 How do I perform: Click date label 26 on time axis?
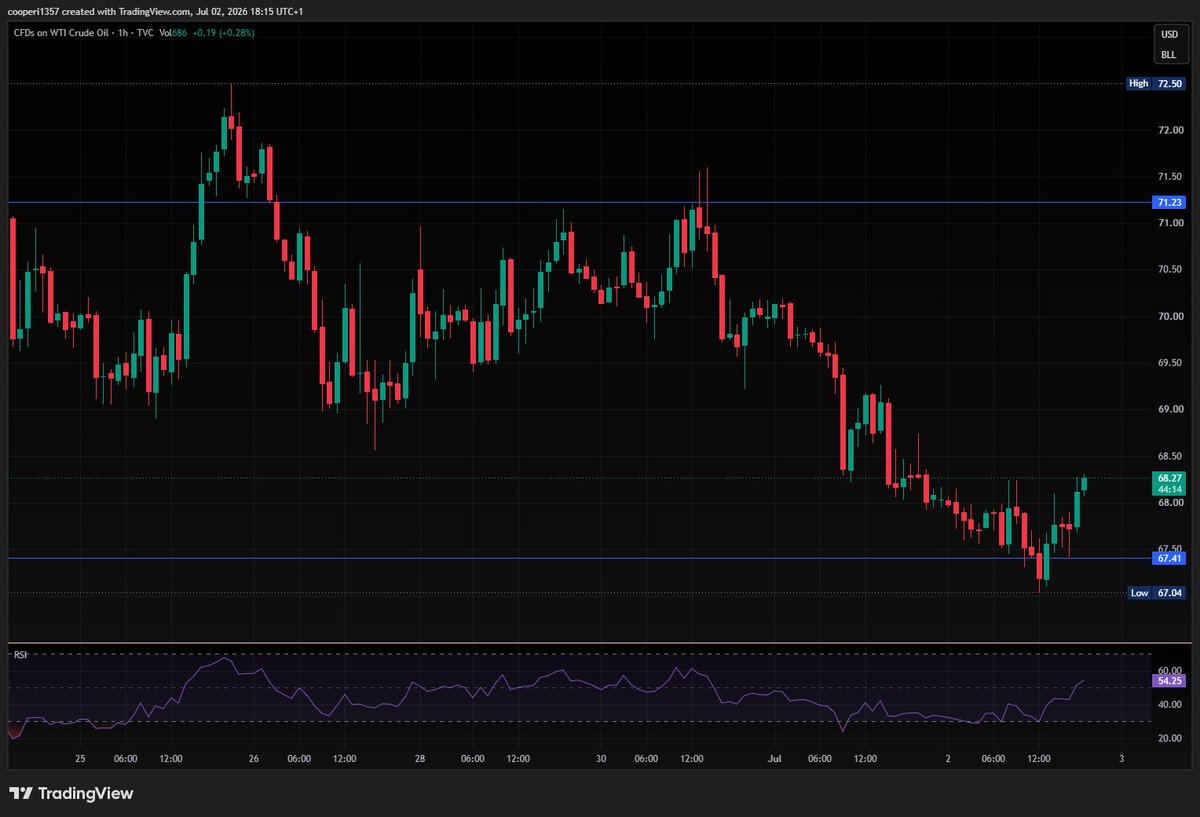click(254, 759)
